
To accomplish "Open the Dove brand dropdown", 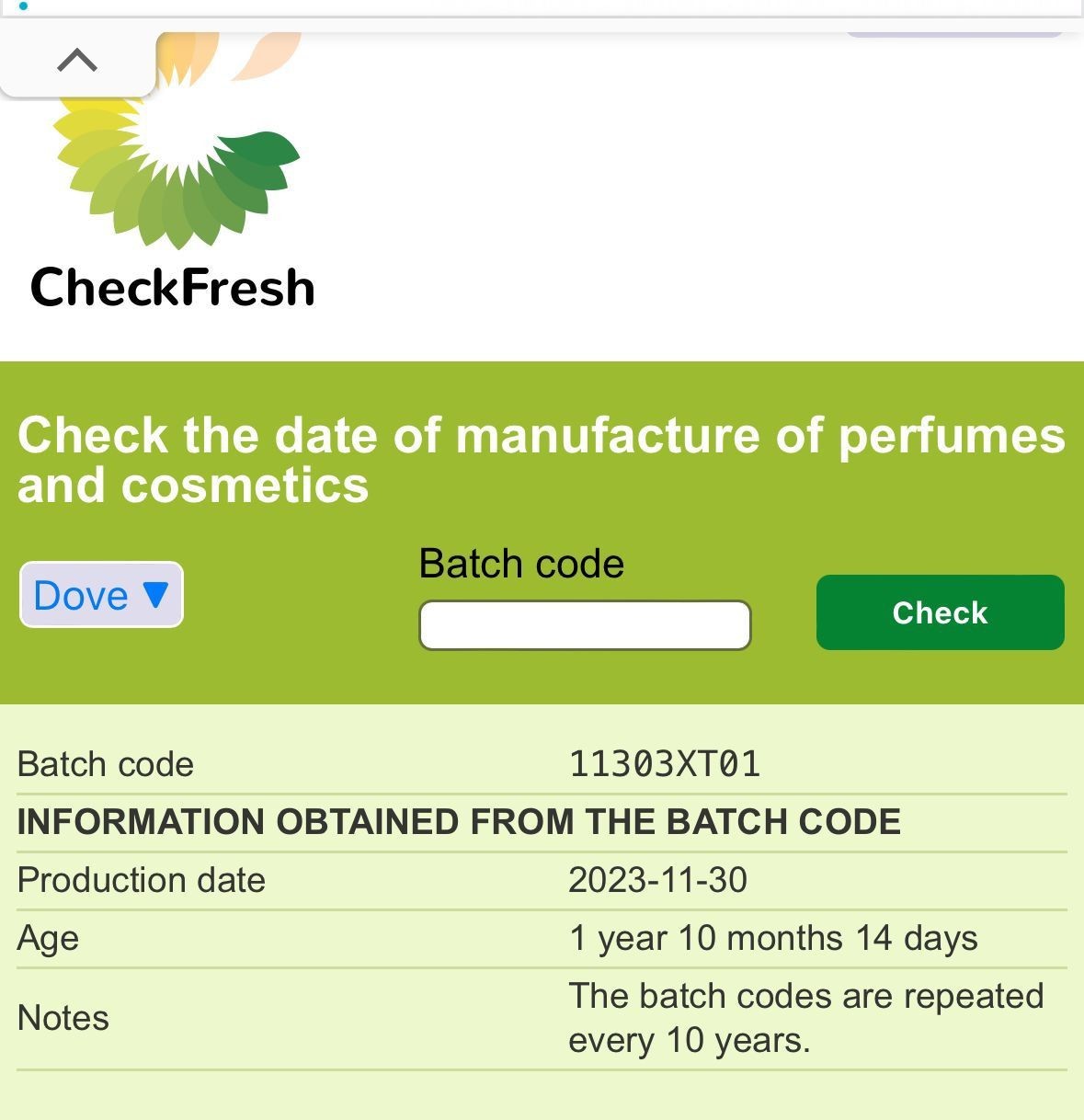I will [101, 595].
